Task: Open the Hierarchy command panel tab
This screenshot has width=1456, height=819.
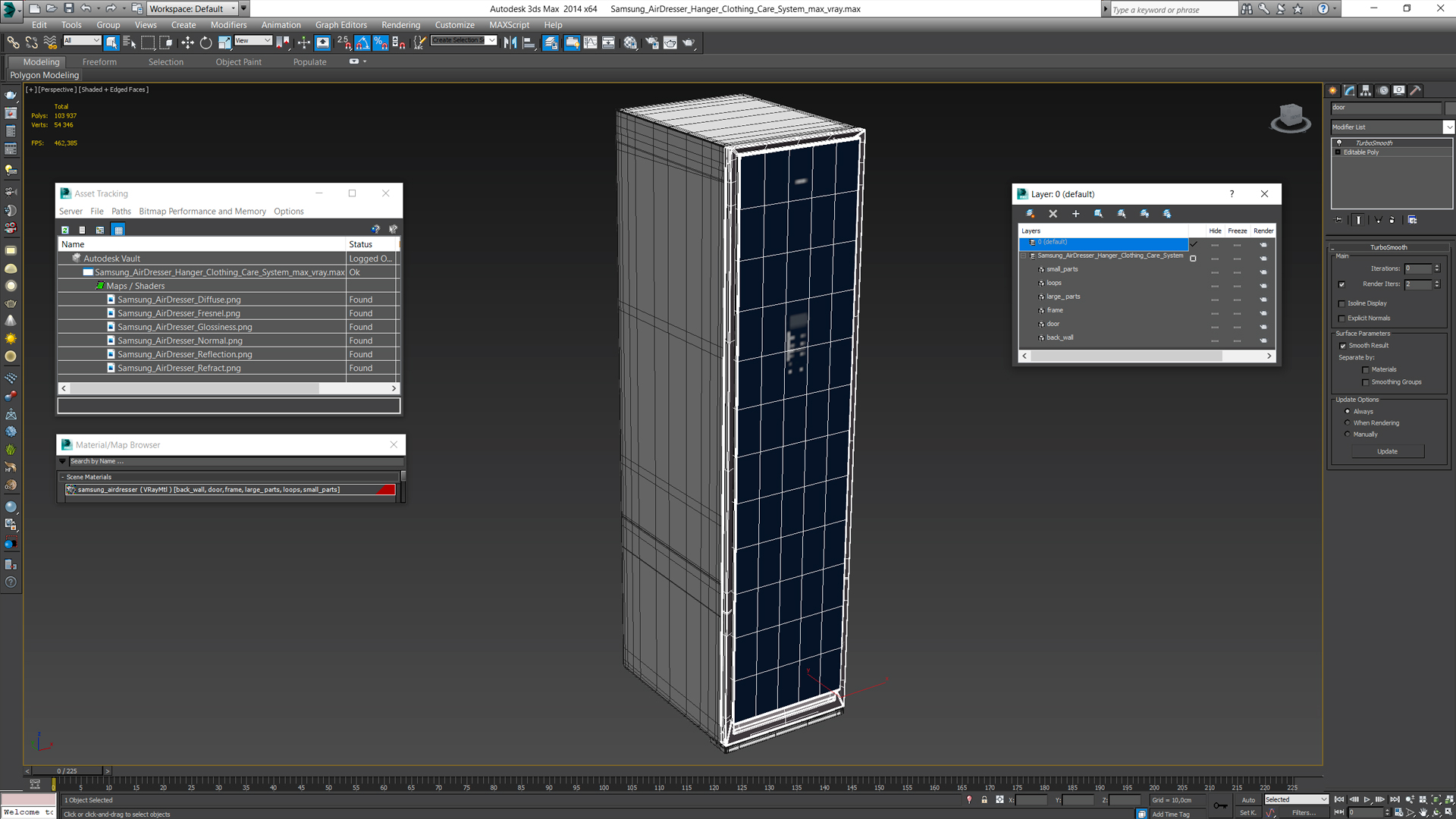Action: click(x=1366, y=90)
